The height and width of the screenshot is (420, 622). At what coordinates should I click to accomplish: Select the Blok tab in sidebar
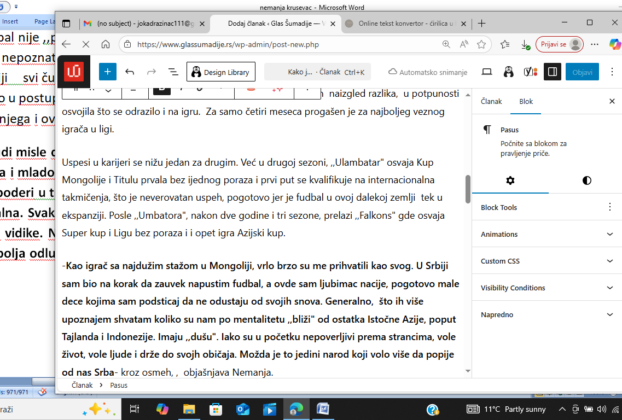[525, 101]
